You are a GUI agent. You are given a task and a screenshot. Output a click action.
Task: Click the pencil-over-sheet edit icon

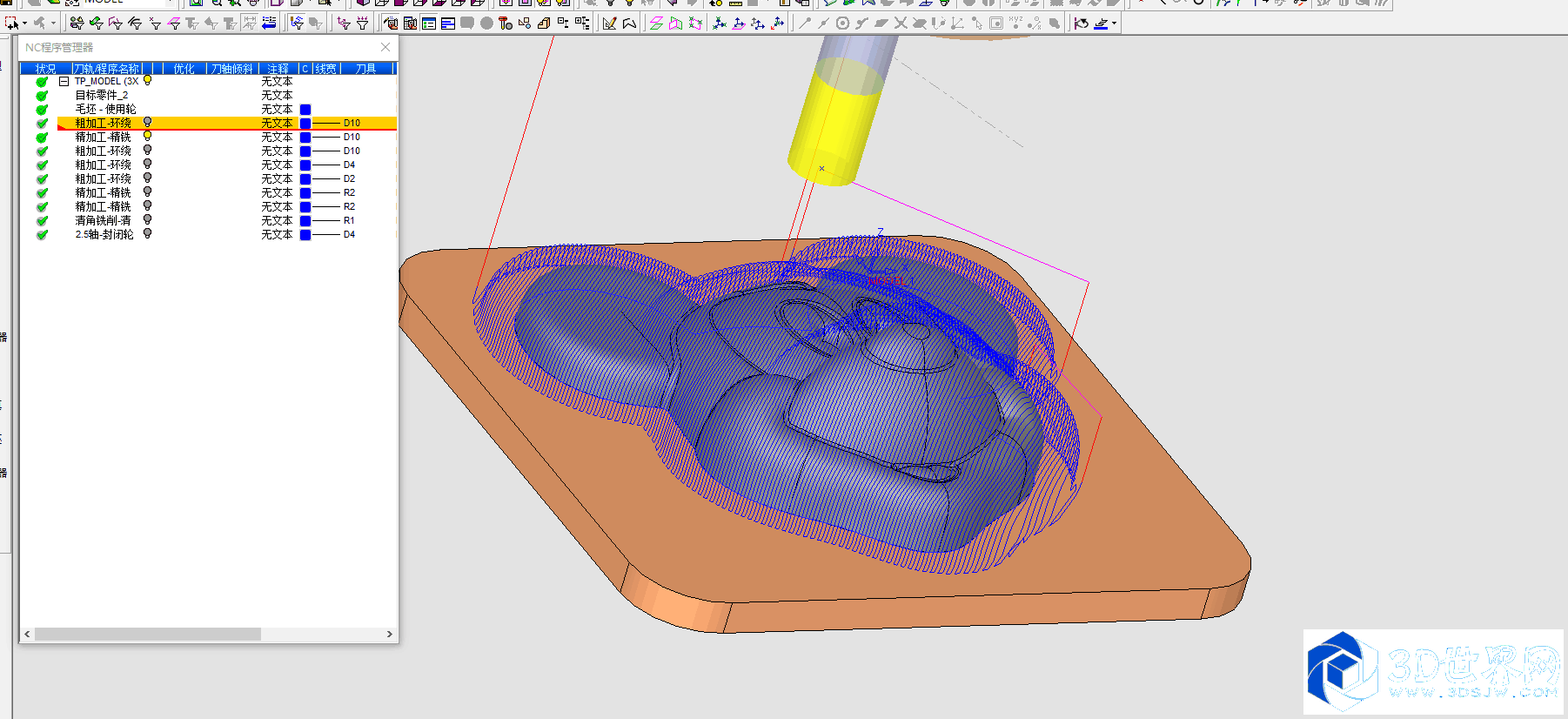click(609, 23)
